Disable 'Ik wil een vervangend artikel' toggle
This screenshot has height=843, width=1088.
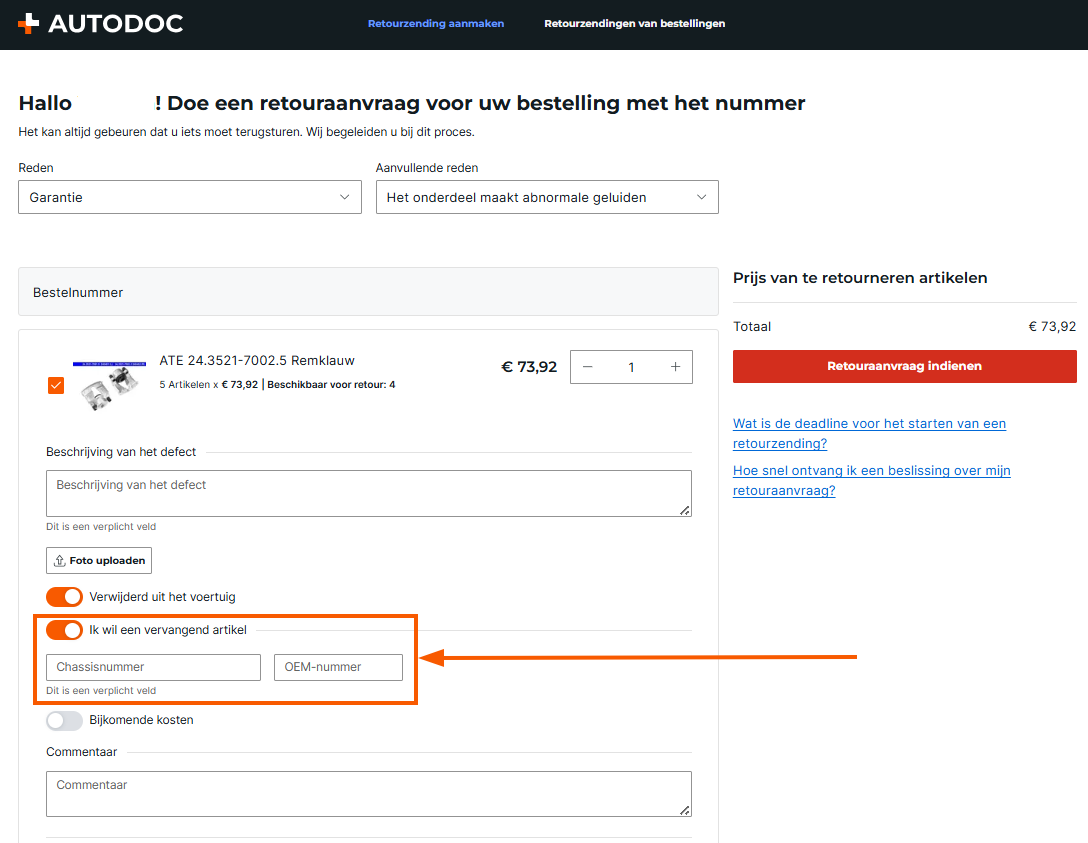65,630
